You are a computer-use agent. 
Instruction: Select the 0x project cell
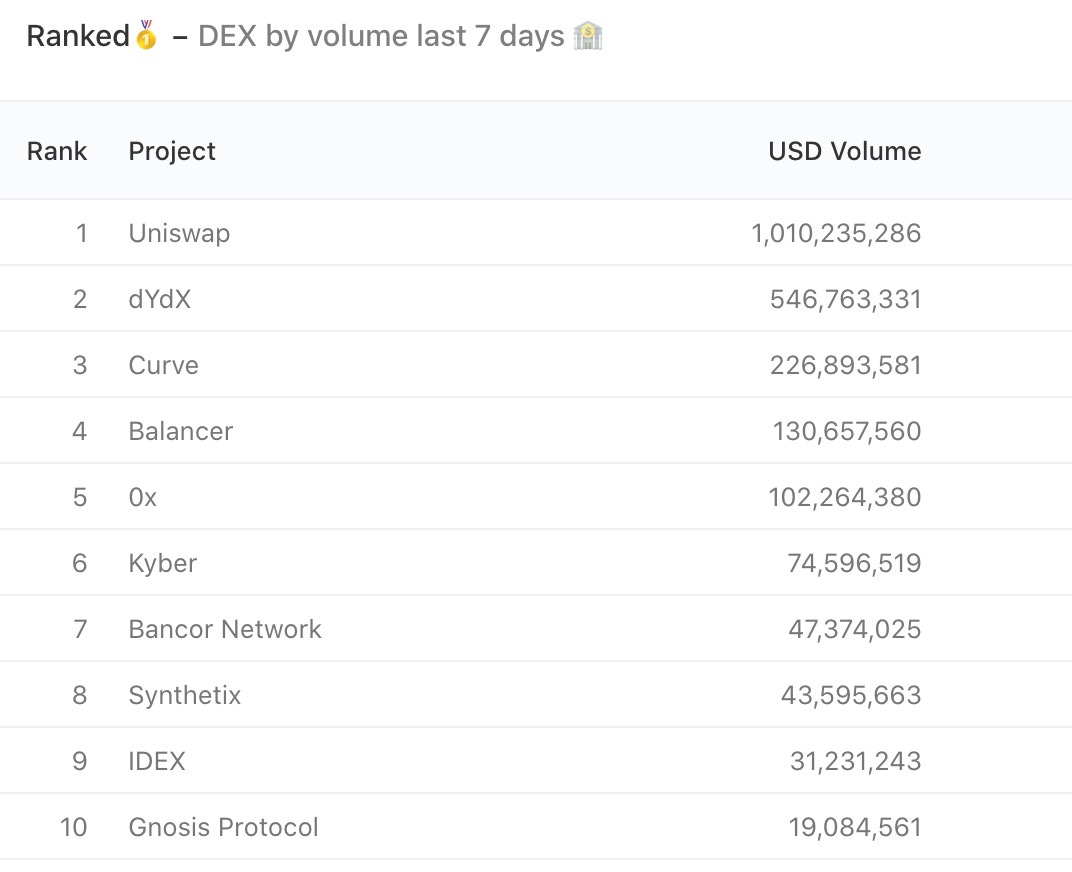pos(142,497)
